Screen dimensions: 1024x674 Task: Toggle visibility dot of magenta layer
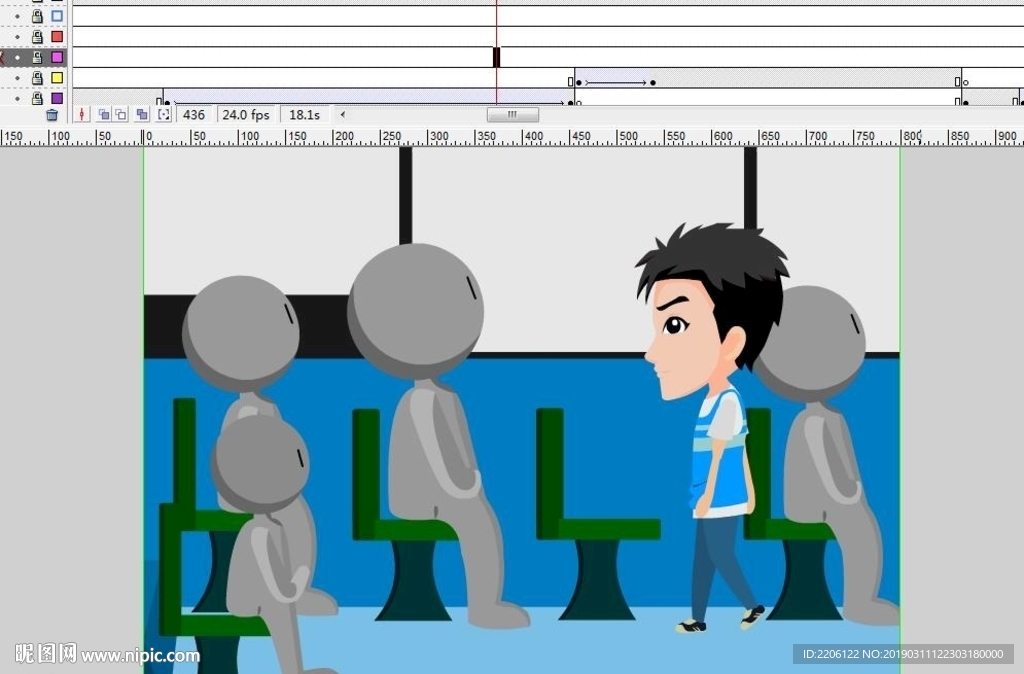click(18, 57)
